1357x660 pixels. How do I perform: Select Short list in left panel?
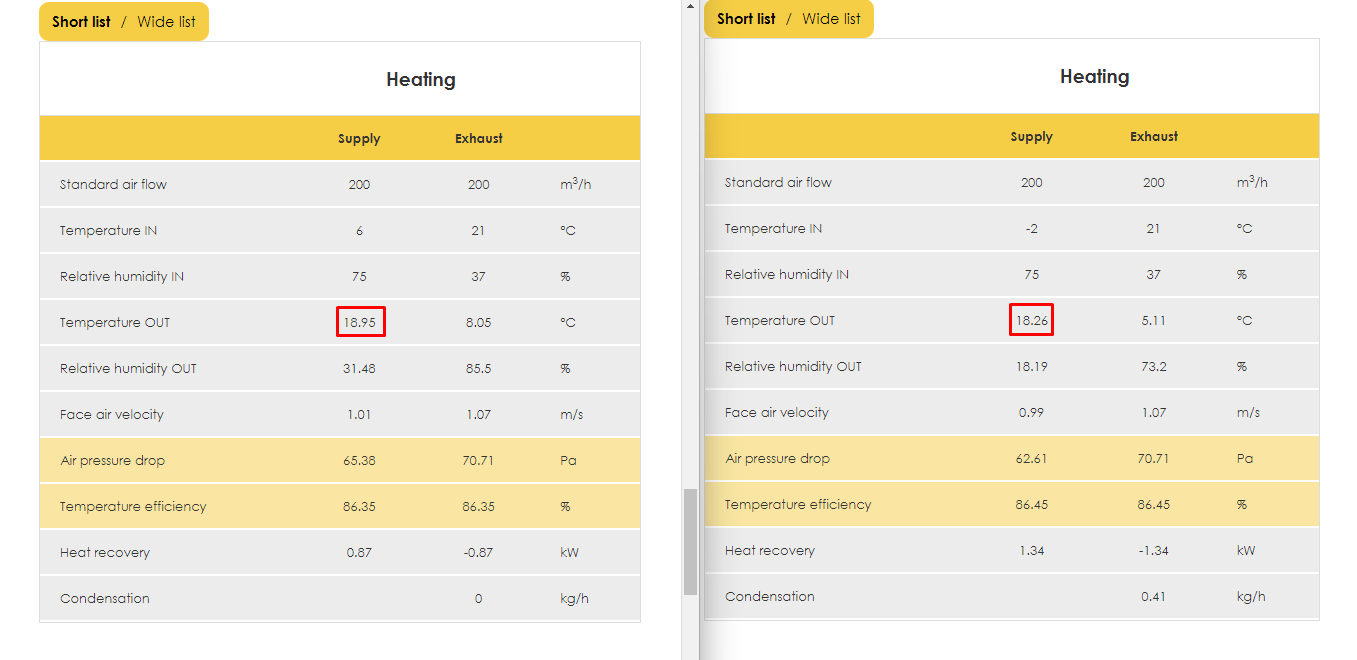pos(81,21)
